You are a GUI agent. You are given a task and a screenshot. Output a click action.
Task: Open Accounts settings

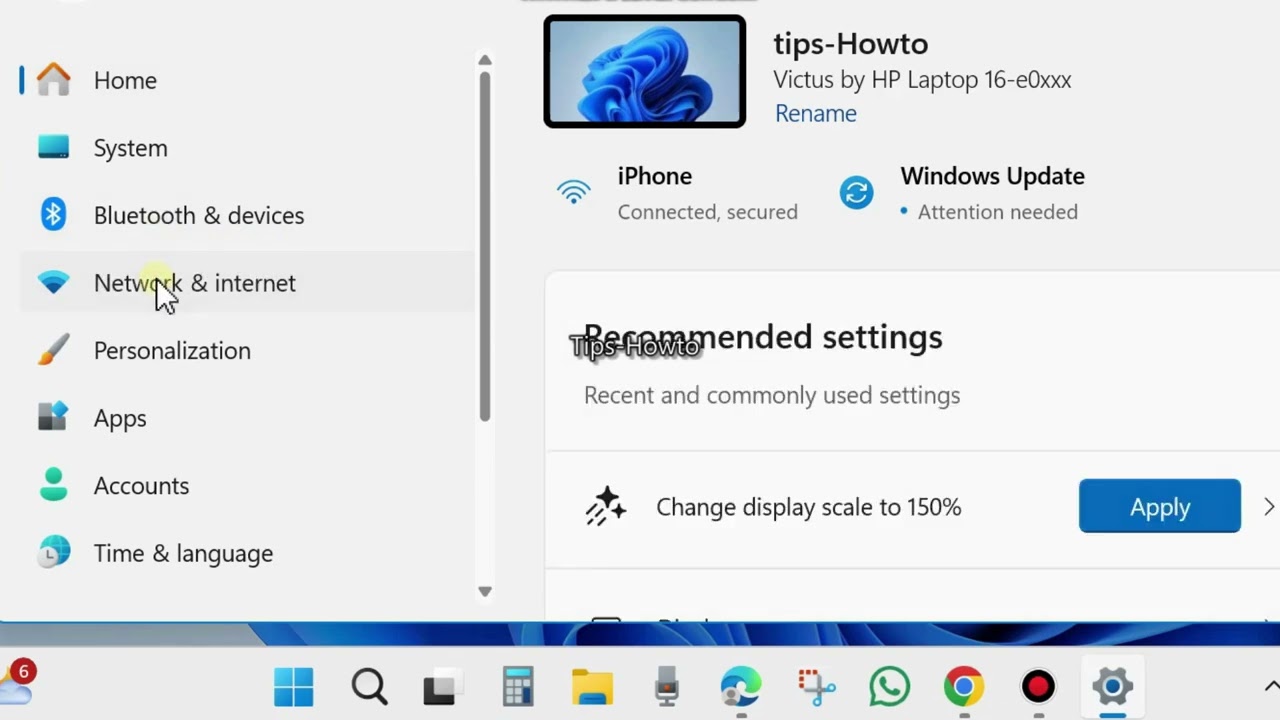[245, 485]
